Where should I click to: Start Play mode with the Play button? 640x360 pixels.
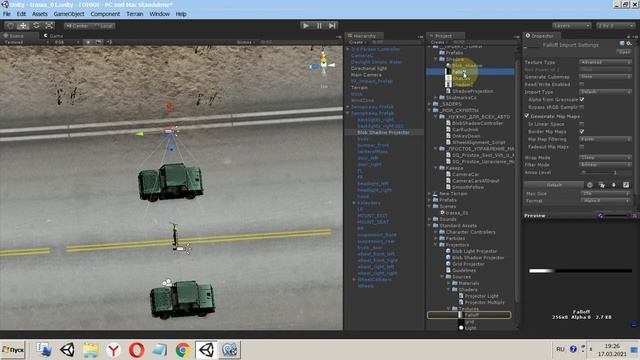[306, 26]
